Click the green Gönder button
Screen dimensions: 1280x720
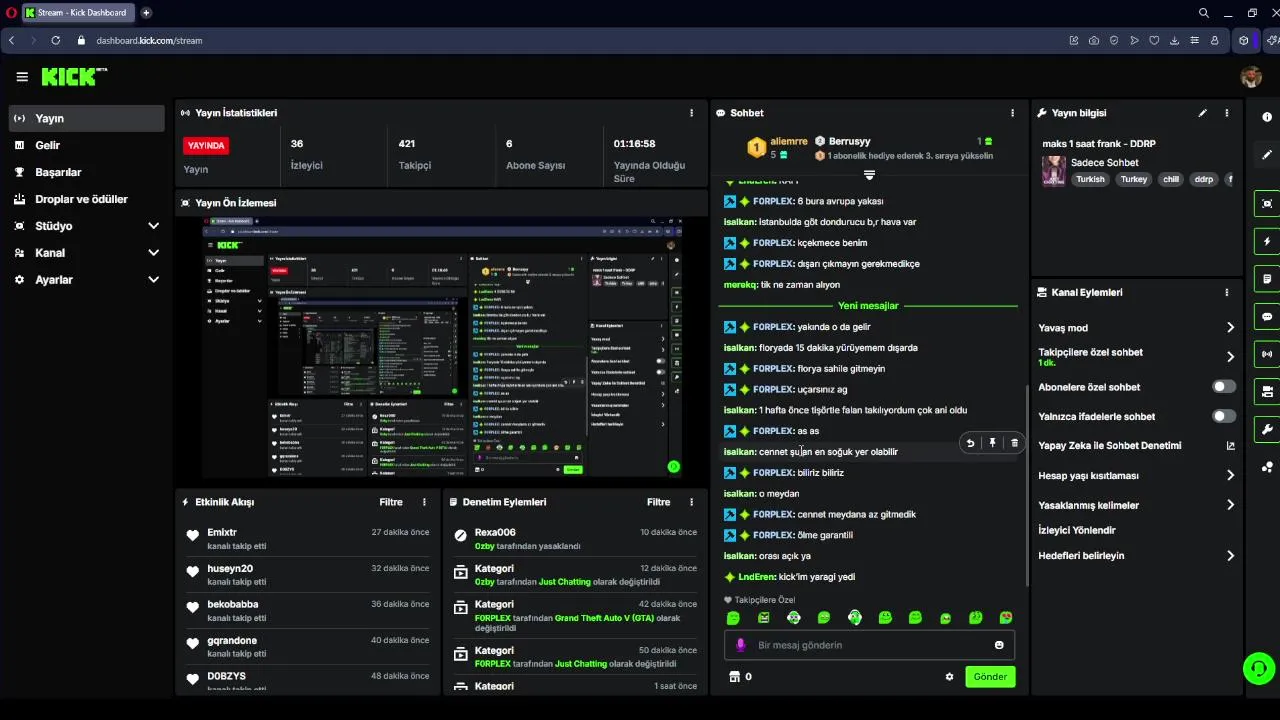[x=990, y=677]
